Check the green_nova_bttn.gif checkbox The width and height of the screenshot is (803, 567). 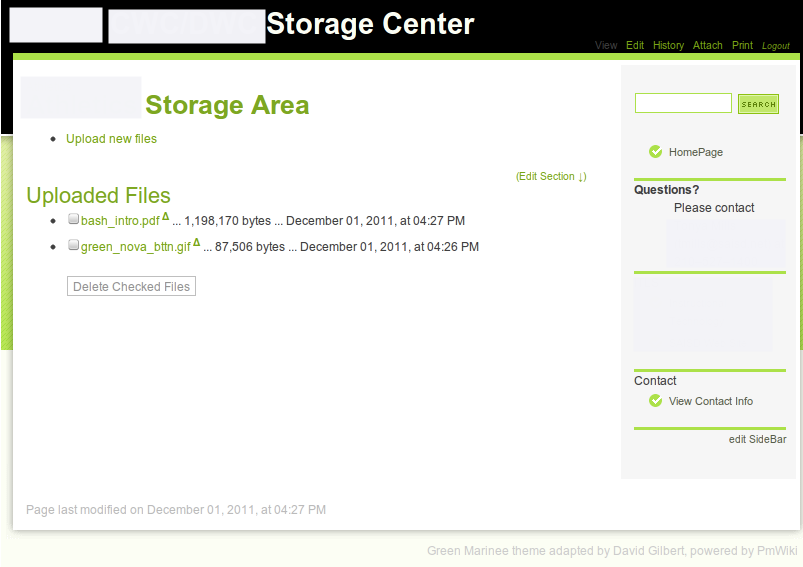pyautogui.click(x=73, y=245)
